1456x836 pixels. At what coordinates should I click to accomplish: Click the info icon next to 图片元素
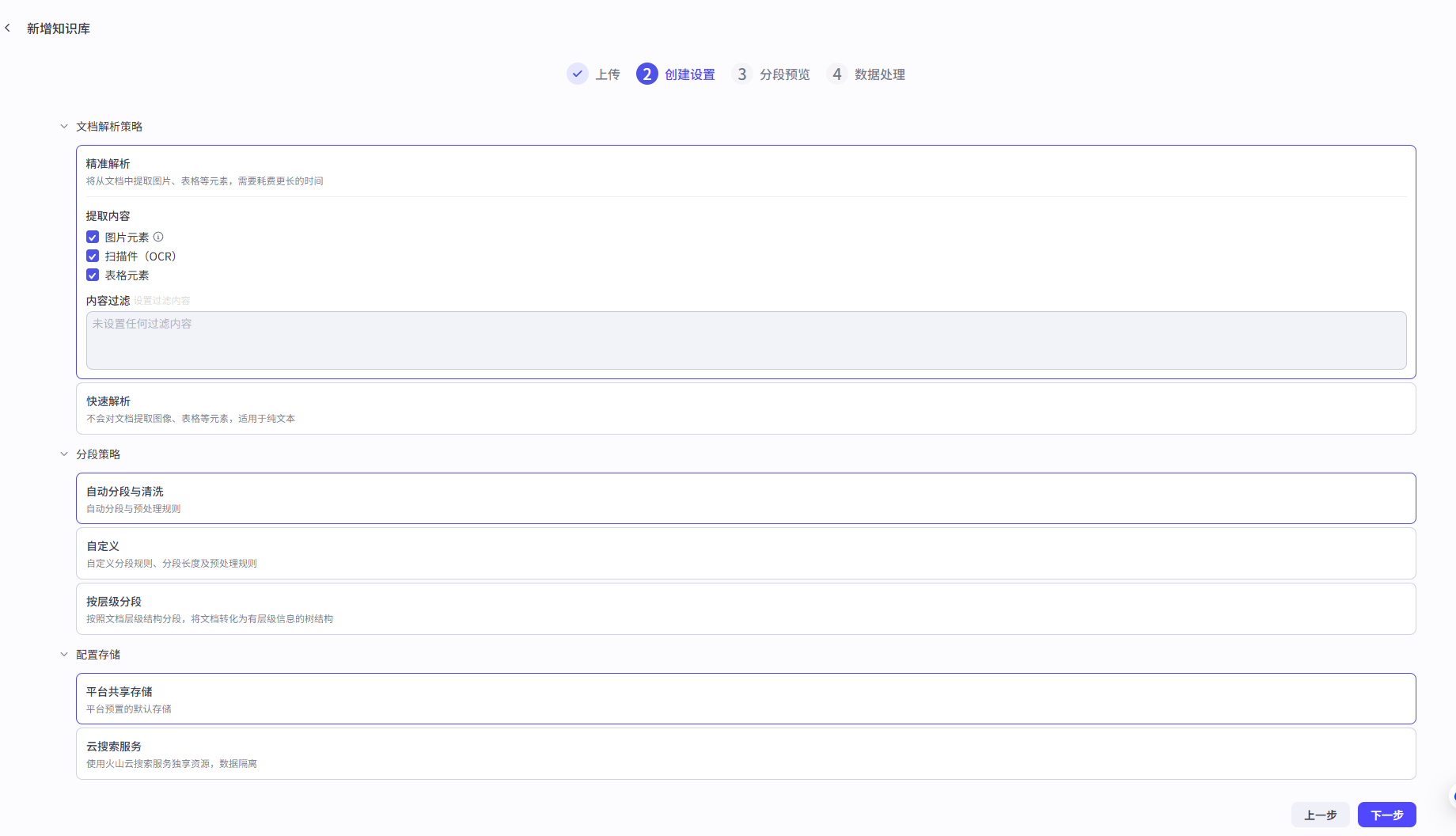(158, 237)
